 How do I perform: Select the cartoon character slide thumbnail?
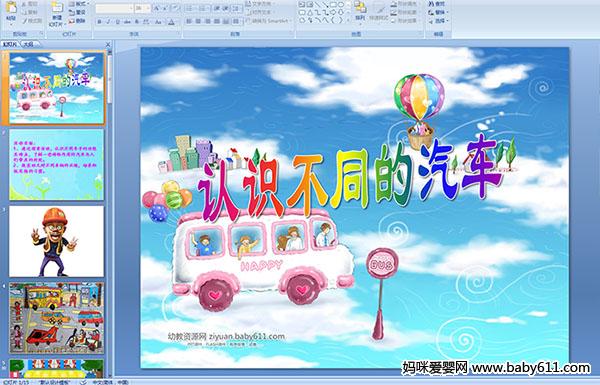coord(56,241)
